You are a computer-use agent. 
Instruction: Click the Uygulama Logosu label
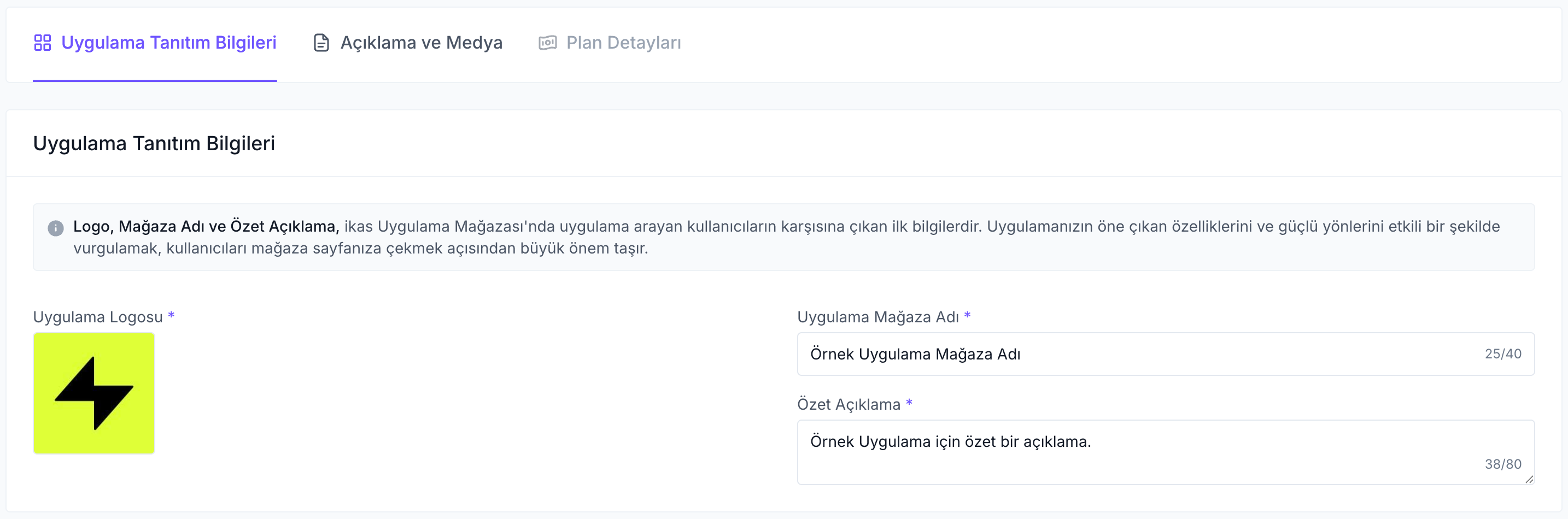(98, 316)
